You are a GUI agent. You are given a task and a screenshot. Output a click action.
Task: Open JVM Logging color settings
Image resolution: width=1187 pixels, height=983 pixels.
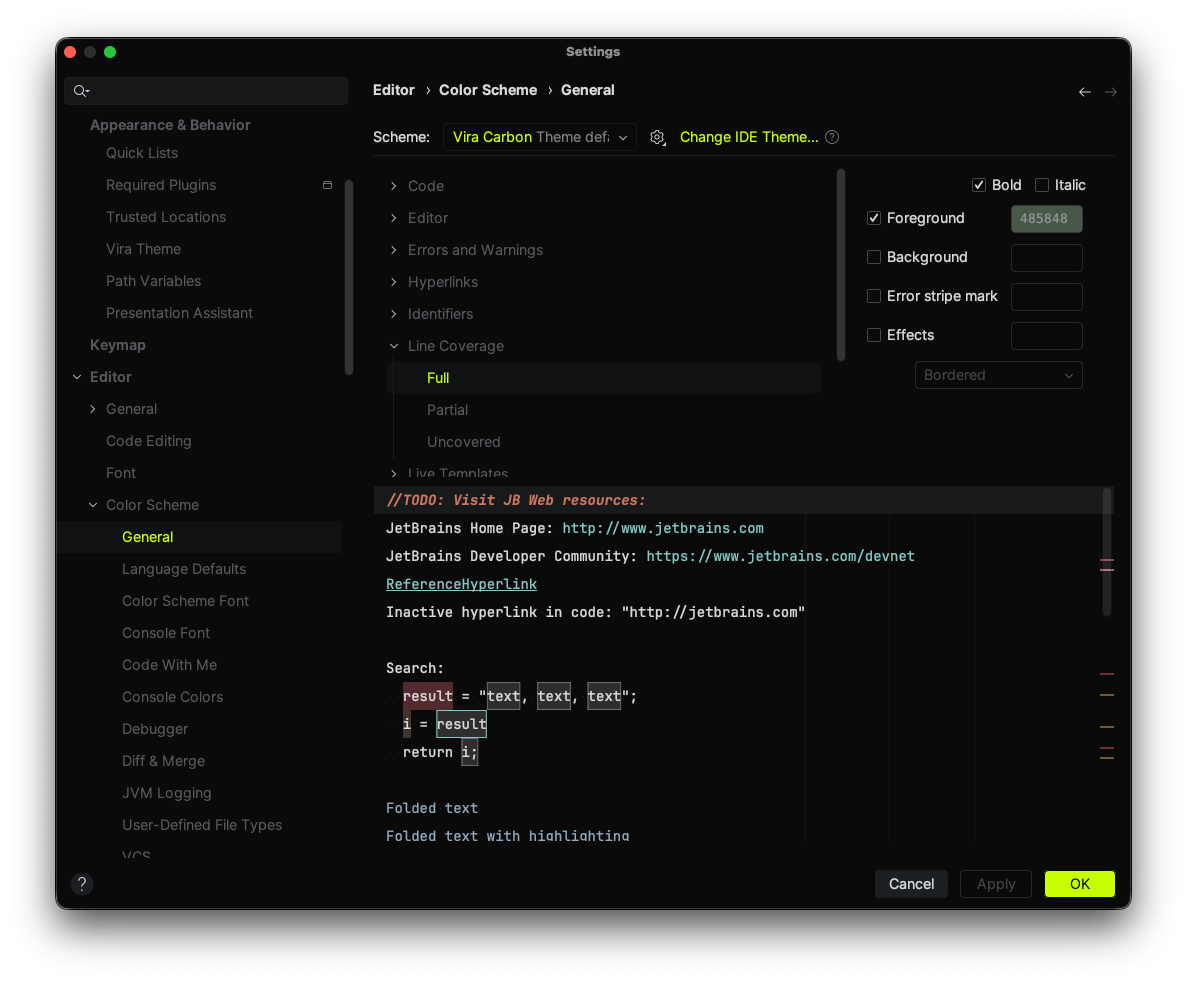(167, 793)
